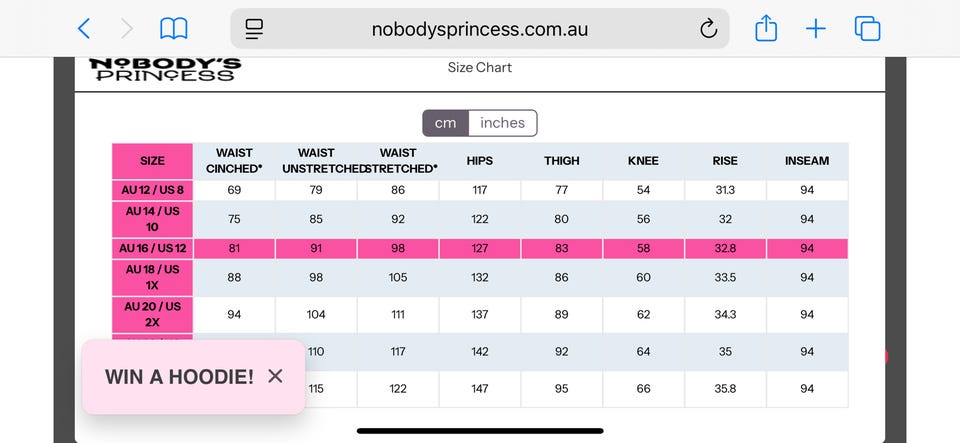The width and height of the screenshot is (960, 443).
Task: Click the Nobody's Princess logo
Action: click(165, 69)
